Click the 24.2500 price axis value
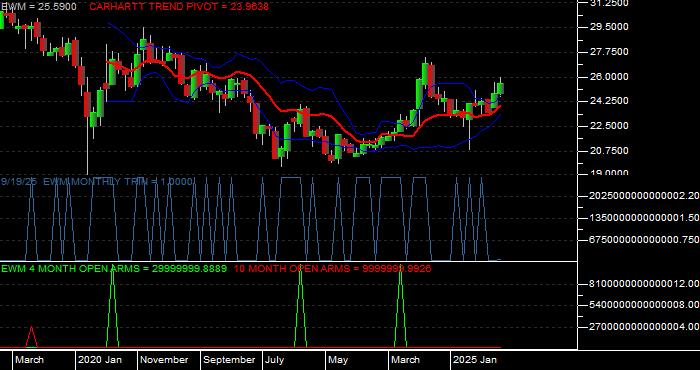Viewport: 700px width, 370px height. (x=610, y=101)
